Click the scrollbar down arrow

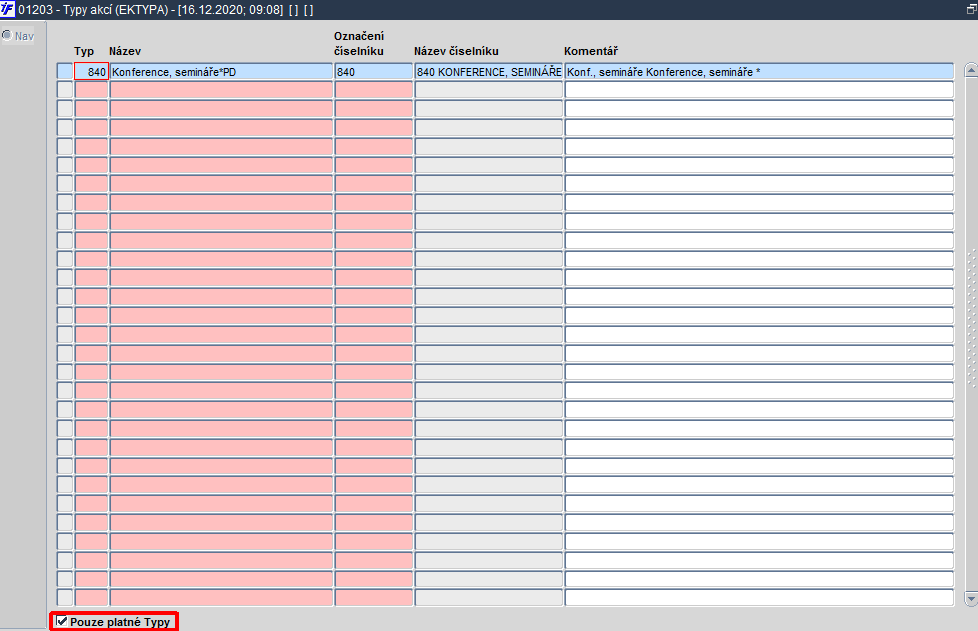(971, 599)
